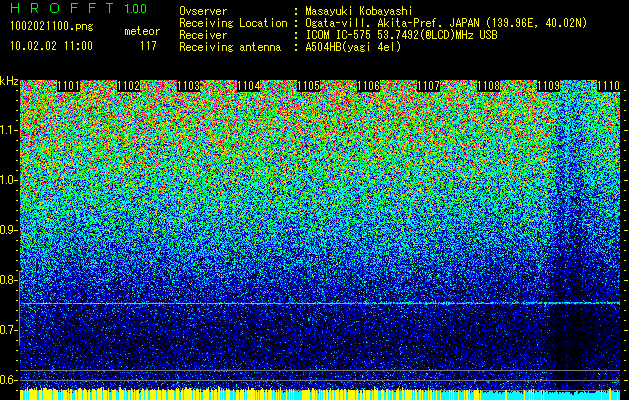Click the Ogata-vill. Akita-Pref. JAPAN location text
The width and height of the screenshot is (629, 400).
446,23
